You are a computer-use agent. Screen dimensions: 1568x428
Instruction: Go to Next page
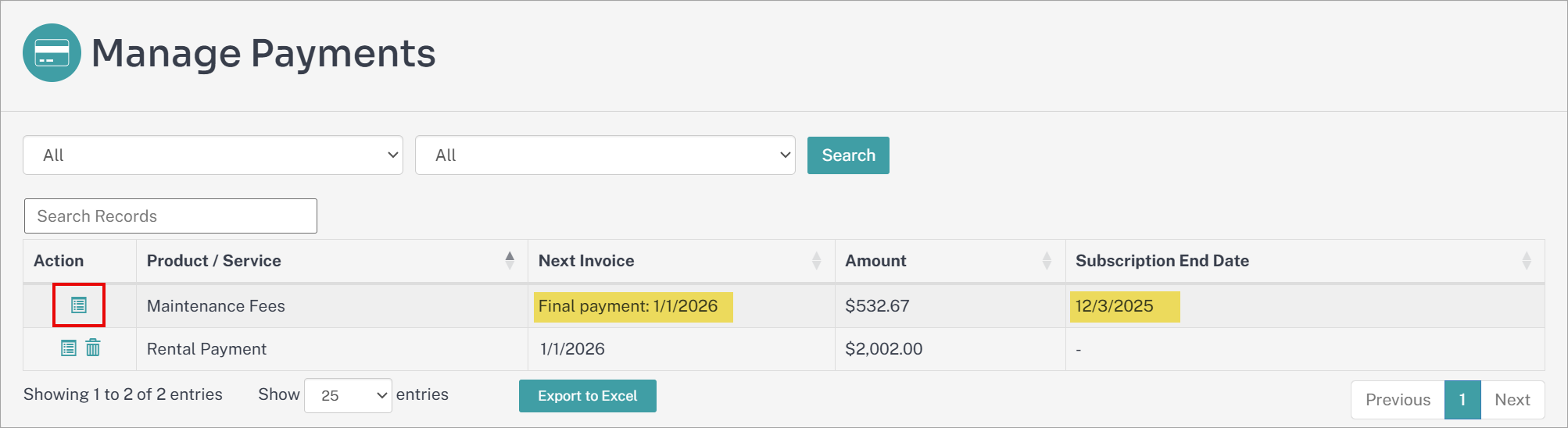[x=1513, y=400]
